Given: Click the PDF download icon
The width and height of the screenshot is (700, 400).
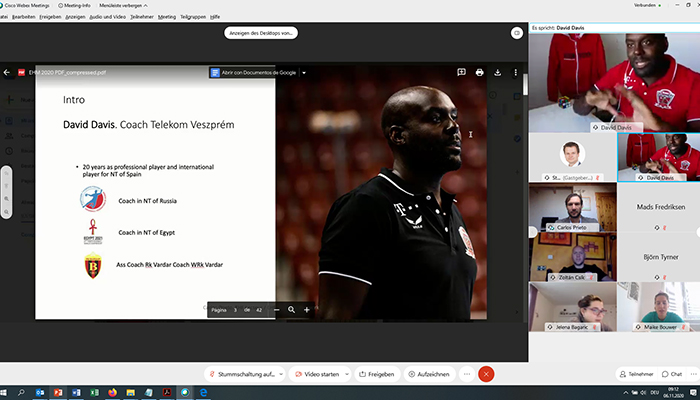Looking at the screenshot, I should 498,72.
